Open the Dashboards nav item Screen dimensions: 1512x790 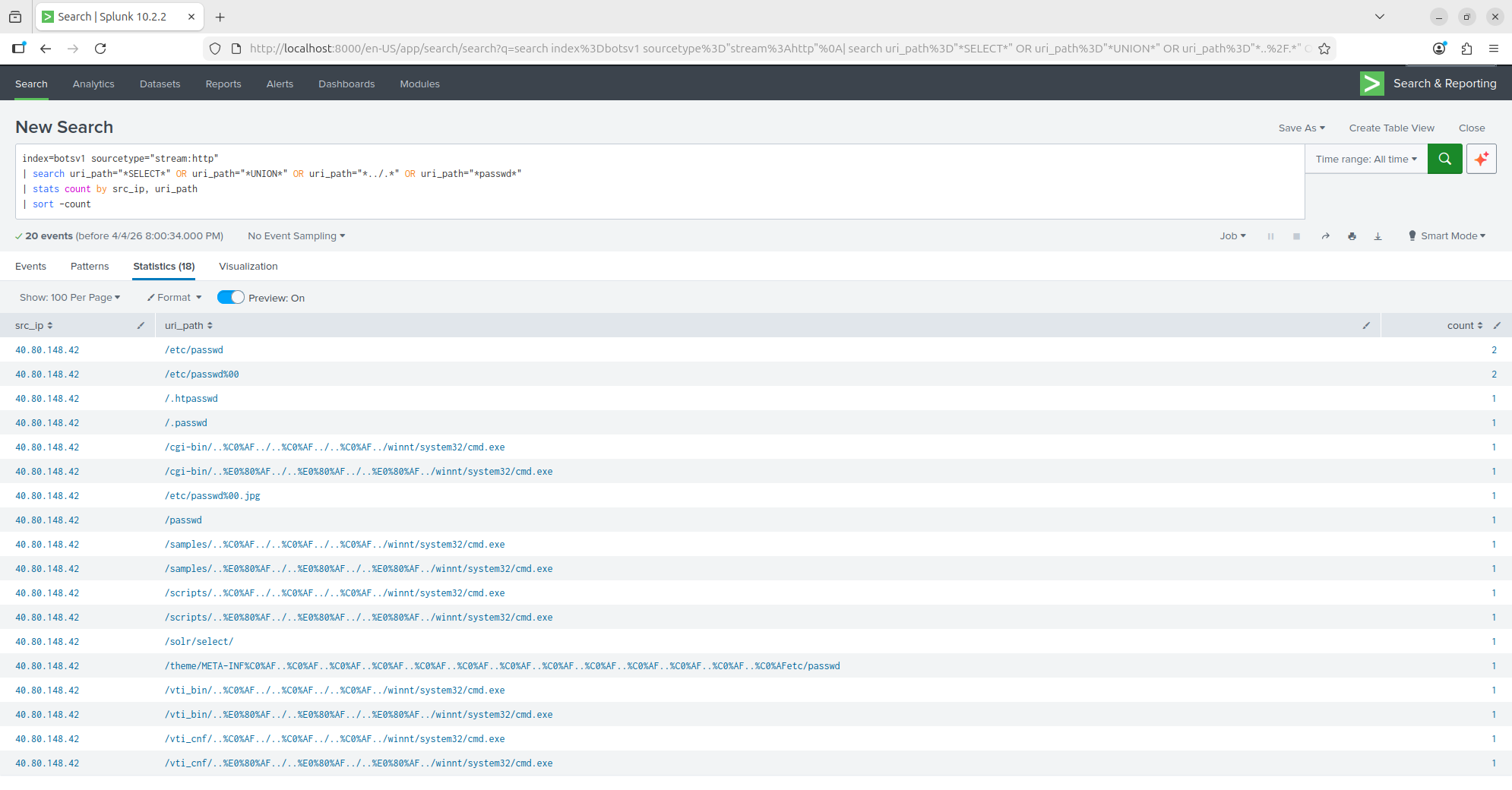346,84
